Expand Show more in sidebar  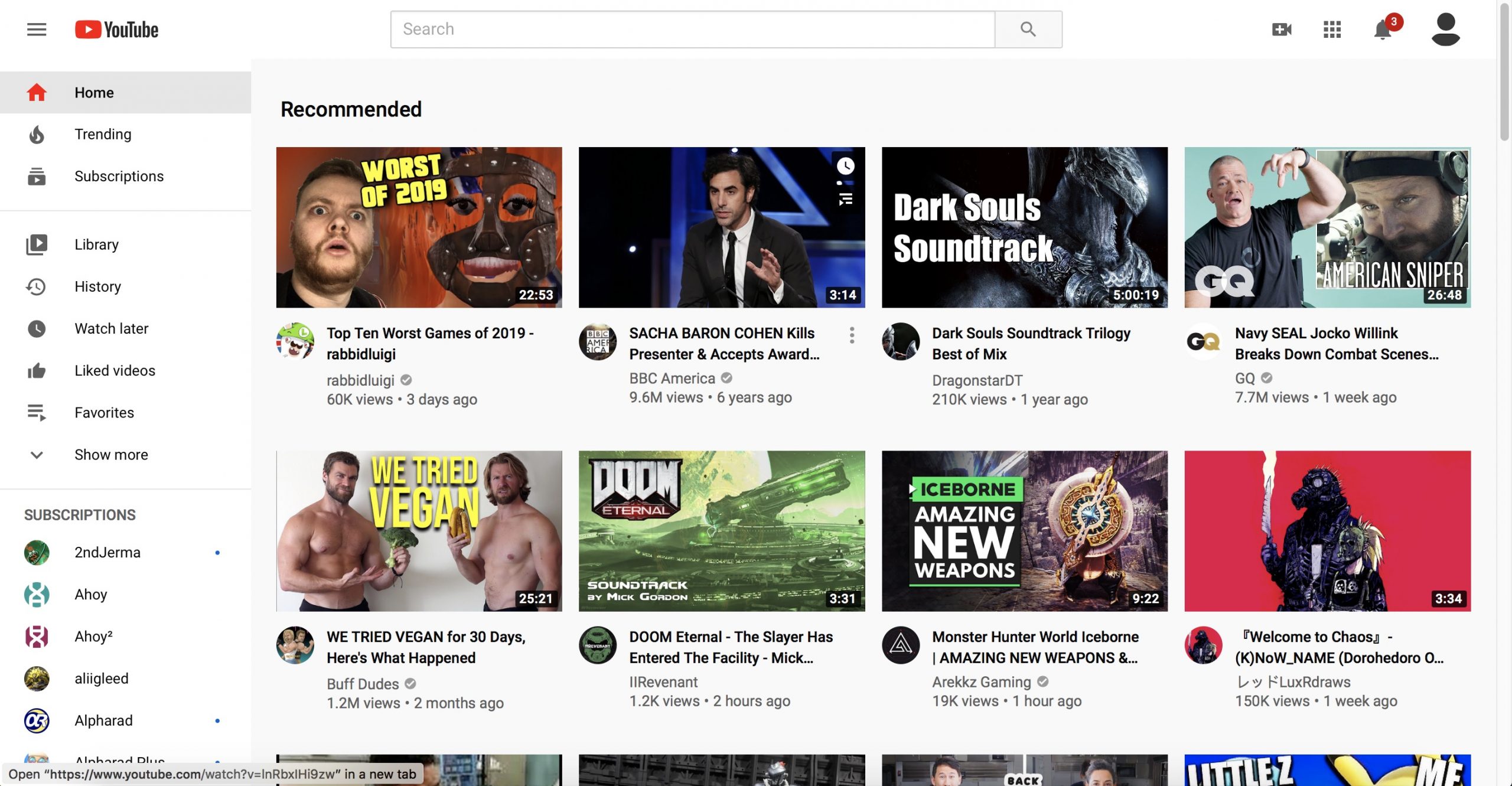[125, 455]
